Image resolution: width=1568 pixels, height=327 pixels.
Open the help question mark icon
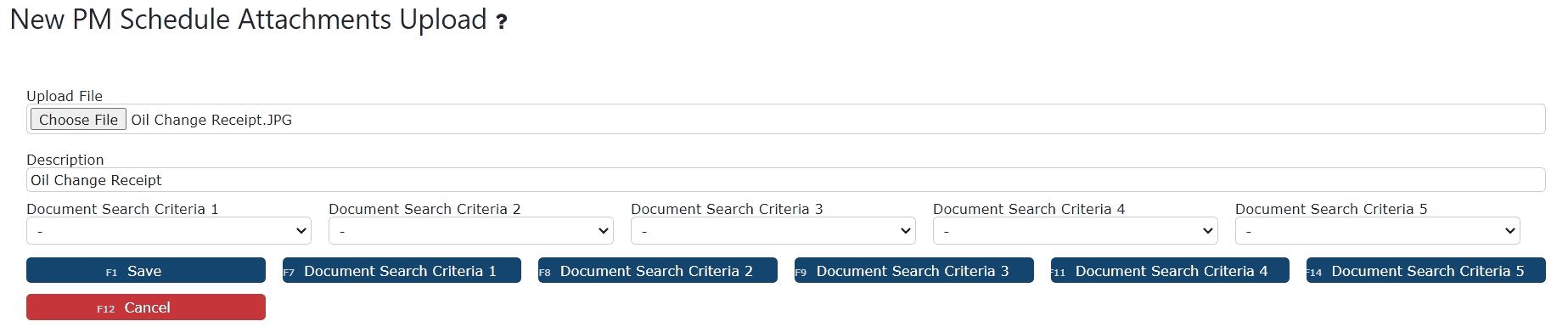tap(502, 22)
